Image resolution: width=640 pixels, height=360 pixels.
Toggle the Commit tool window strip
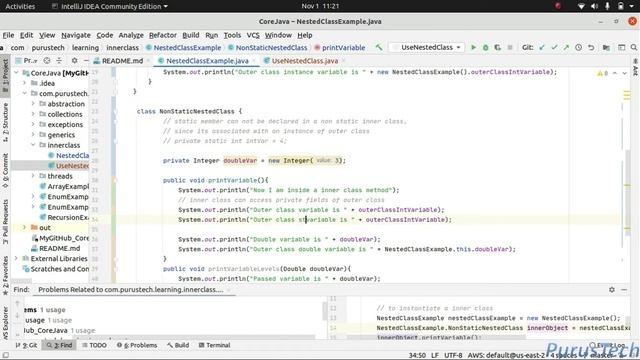coord(5,170)
